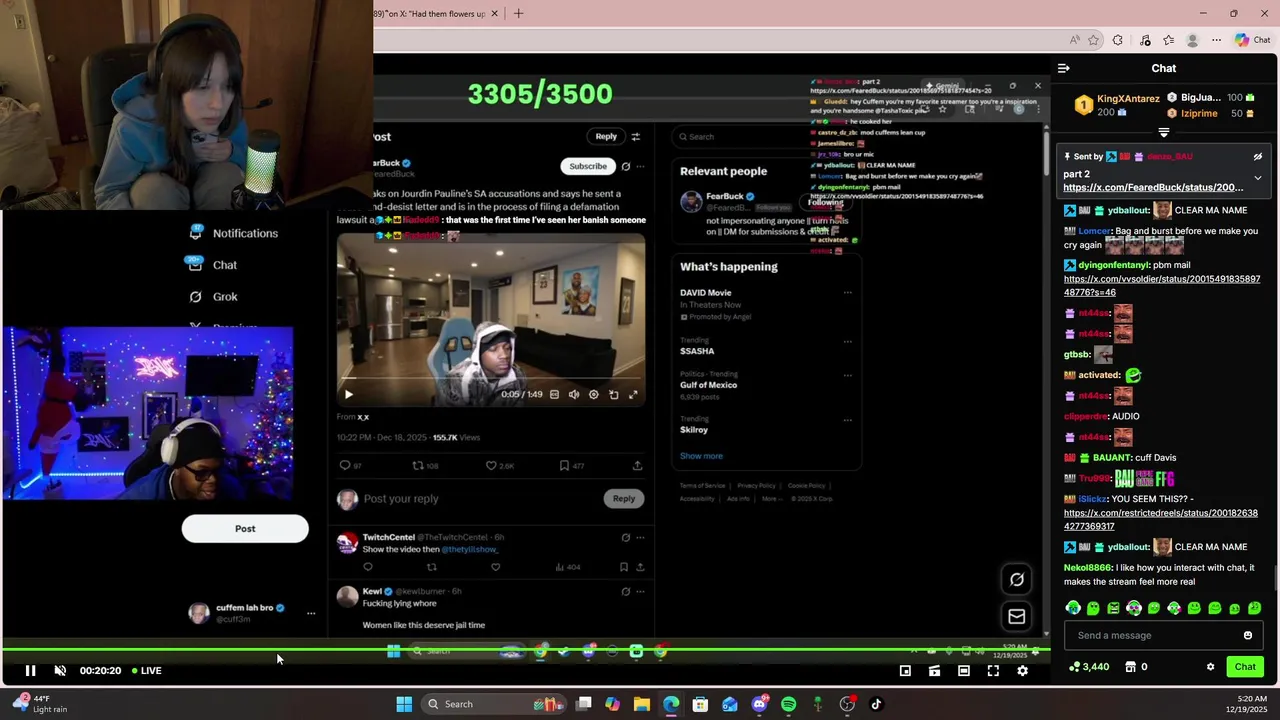Image resolution: width=1280 pixels, height=720 pixels.
Task: Open picture-in-picture mode in Kick player
Action: tap(905, 671)
